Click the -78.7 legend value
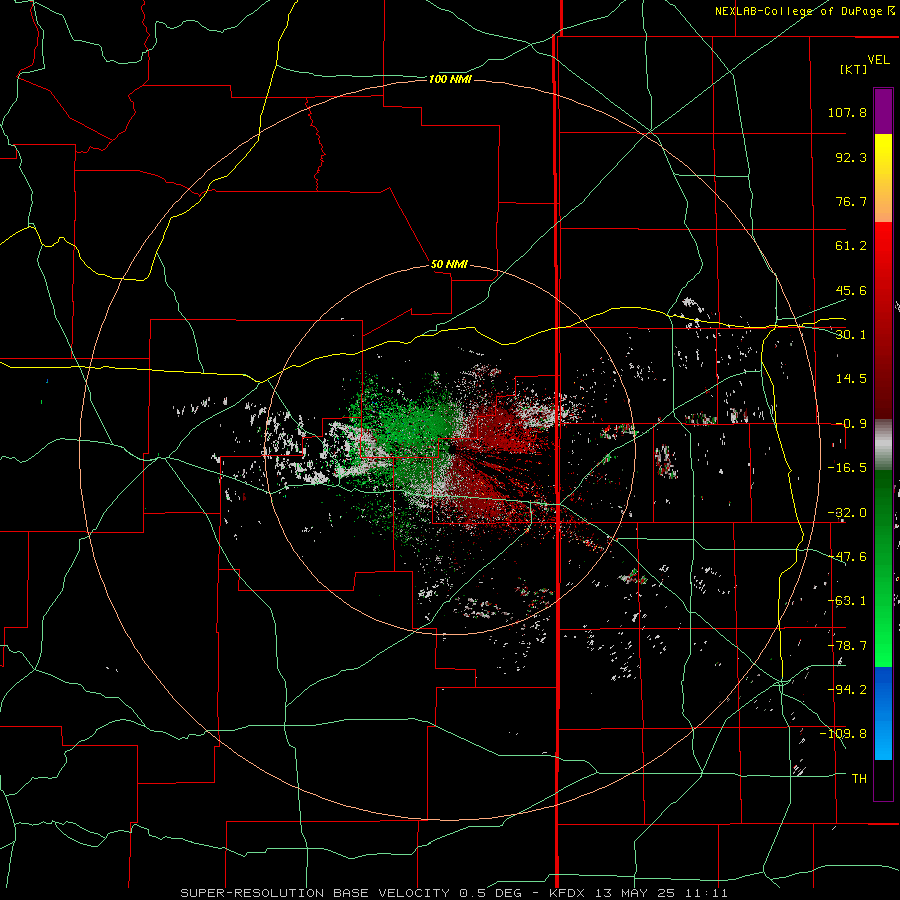900x900 pixels. (847, 646)
